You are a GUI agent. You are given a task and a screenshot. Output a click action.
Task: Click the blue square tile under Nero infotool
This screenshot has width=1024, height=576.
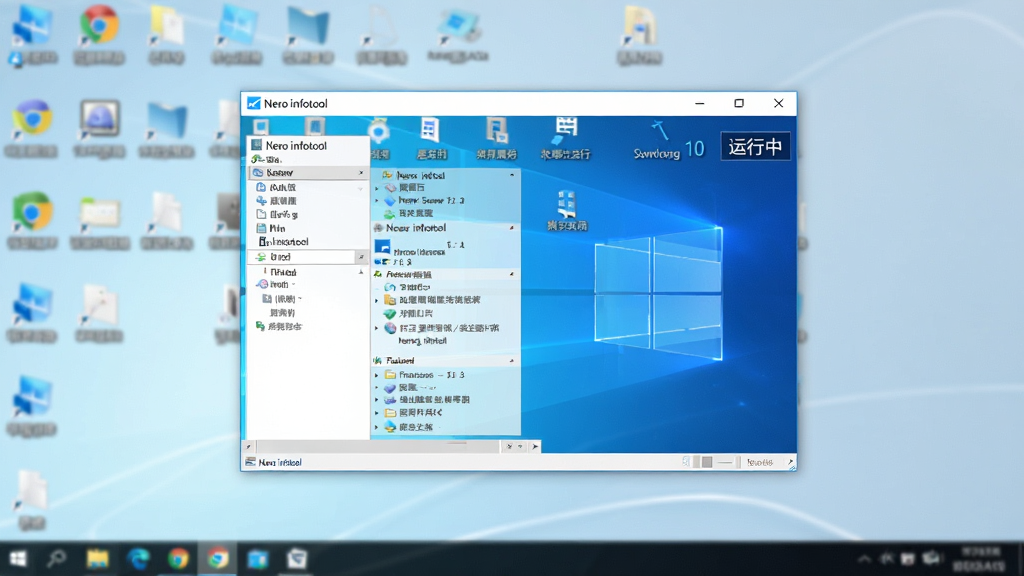click(383, 247)
